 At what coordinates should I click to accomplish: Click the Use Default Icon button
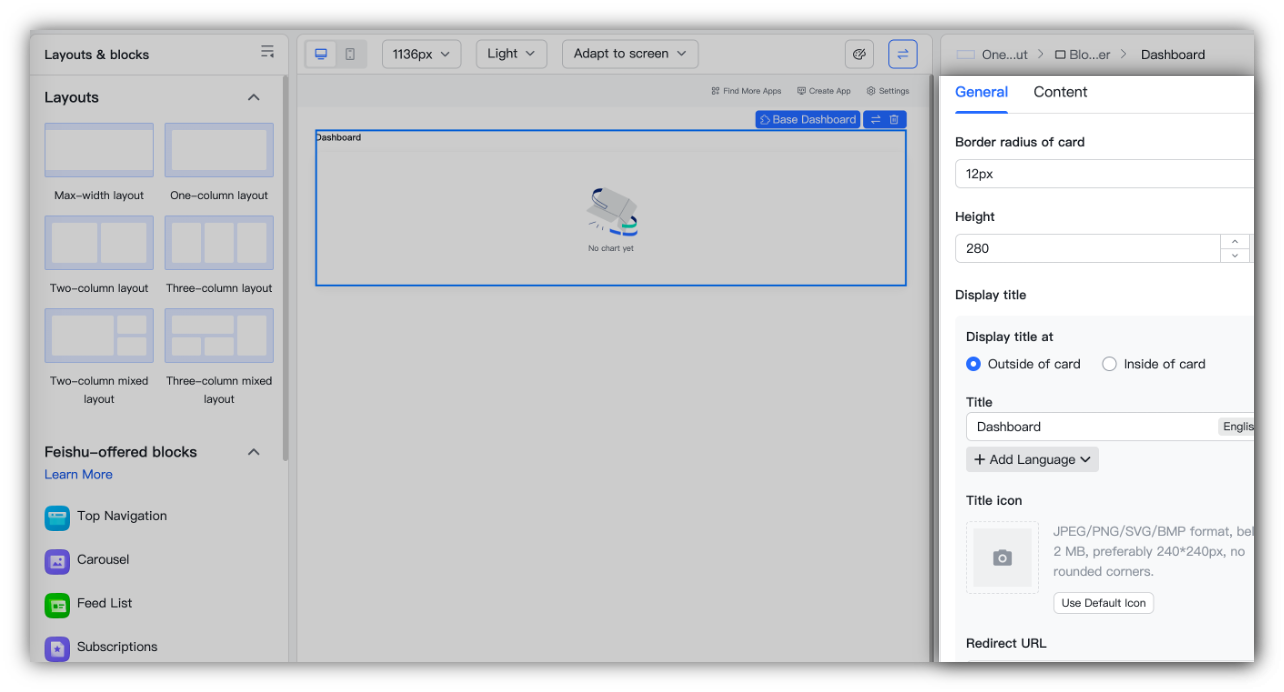click(x=1103, y=603)
